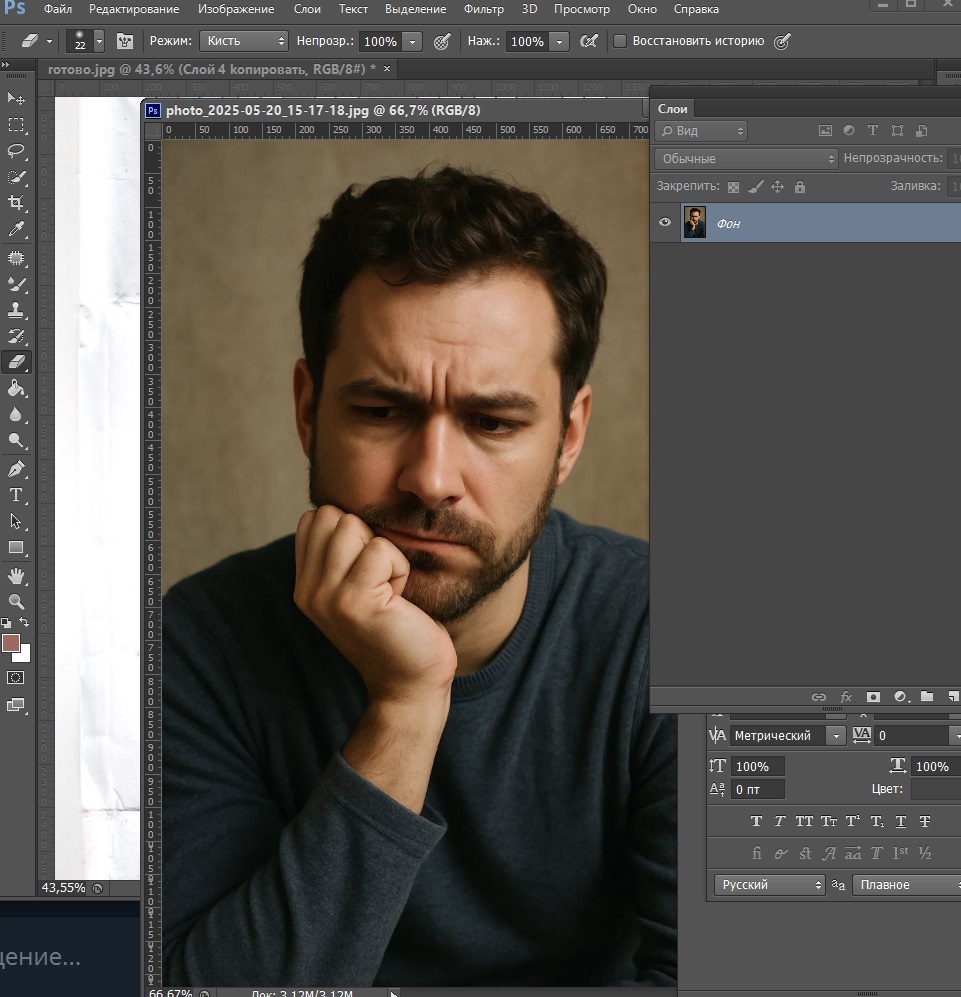The width and height of the screenshot is (961, 997).
Task: Select the Eraser tool in toolbox
Action: [x=16, y=362]
